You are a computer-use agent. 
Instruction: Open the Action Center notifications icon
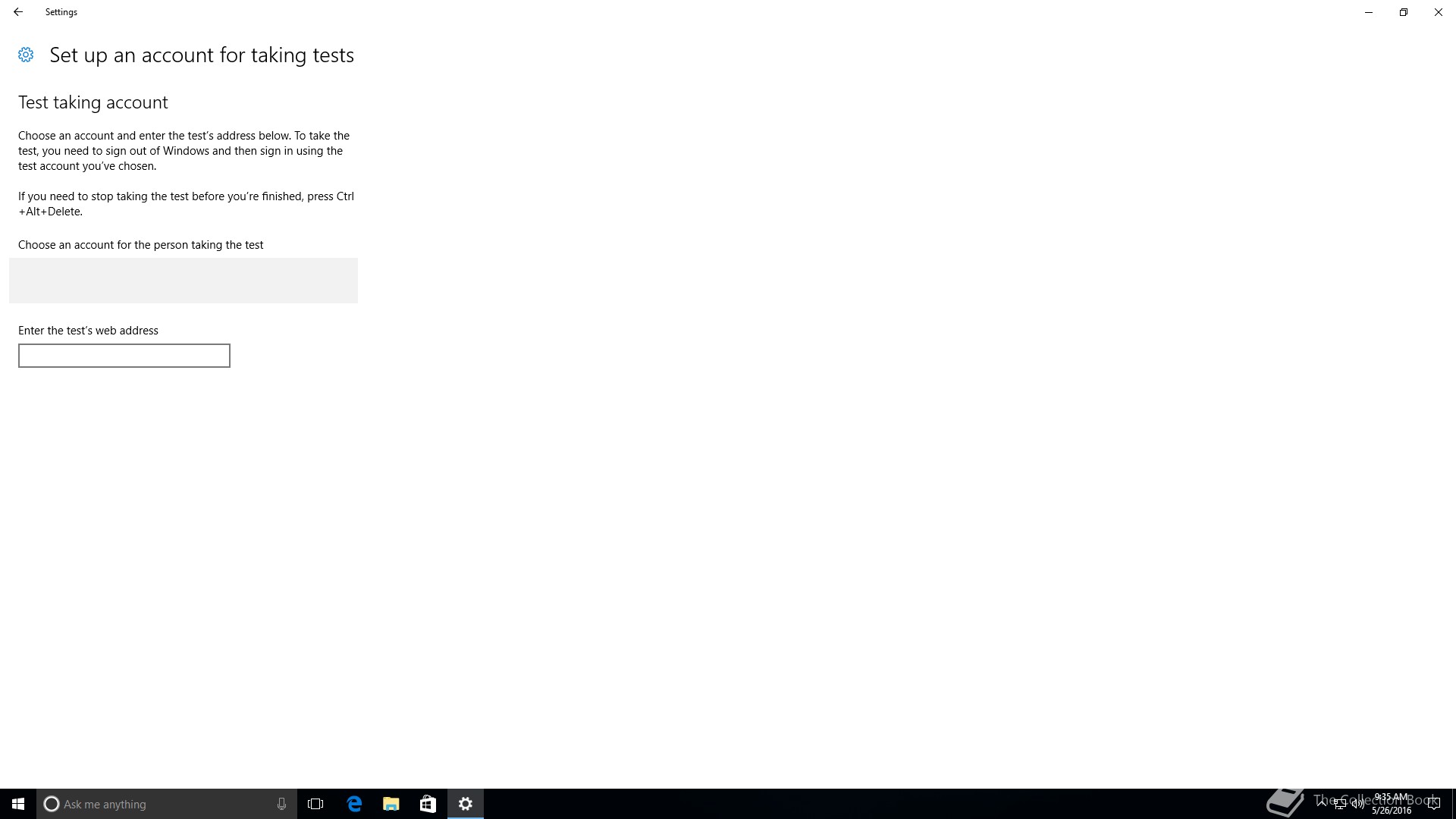tap(1433, 804)
